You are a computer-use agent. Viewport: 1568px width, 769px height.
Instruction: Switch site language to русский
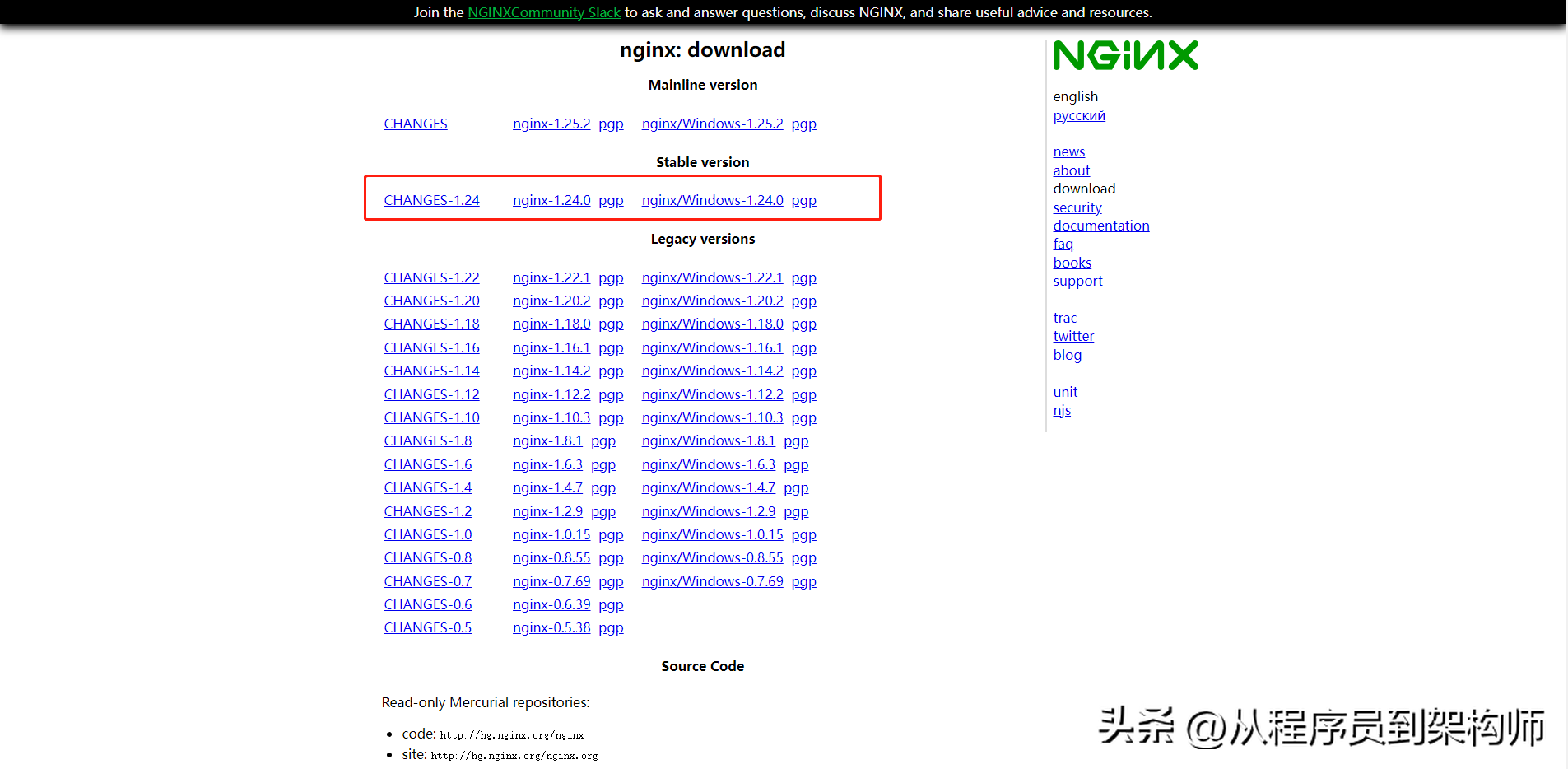tap(1079, 115)
